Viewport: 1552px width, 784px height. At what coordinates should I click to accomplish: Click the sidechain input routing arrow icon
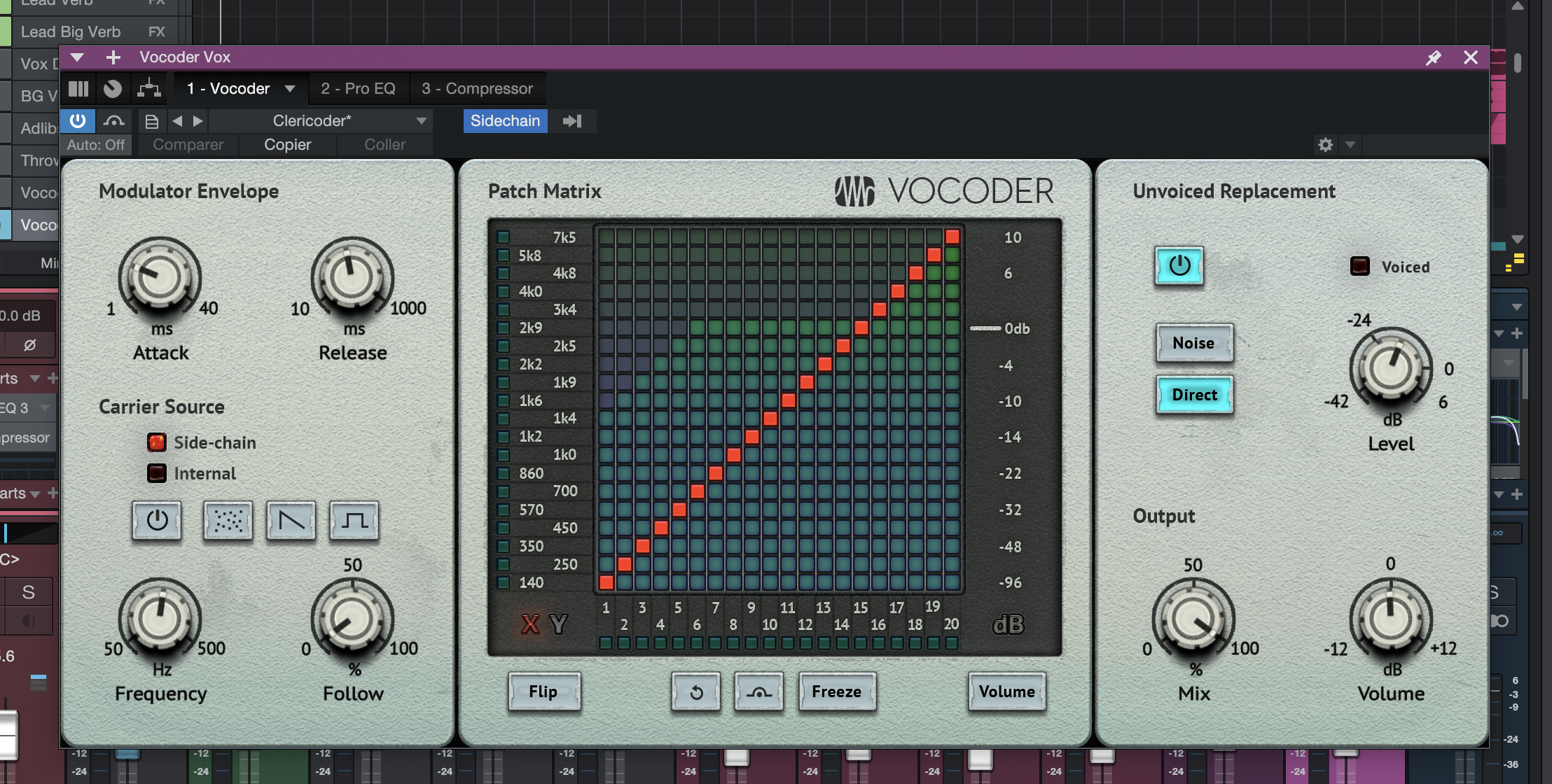[572, 121]
